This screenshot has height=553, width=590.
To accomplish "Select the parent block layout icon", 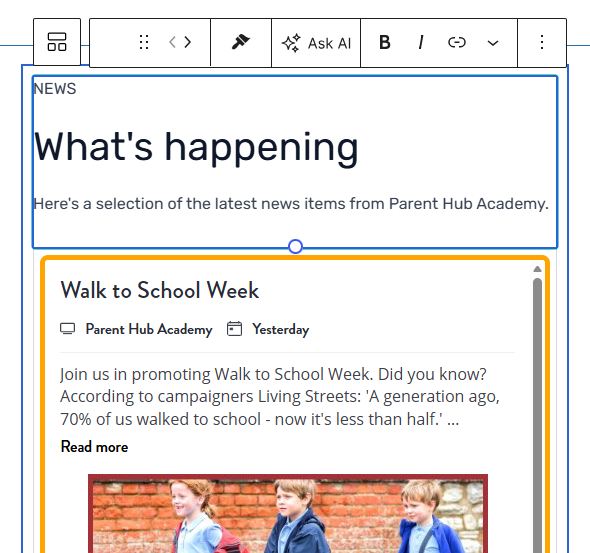I will [x=57, y=42].
